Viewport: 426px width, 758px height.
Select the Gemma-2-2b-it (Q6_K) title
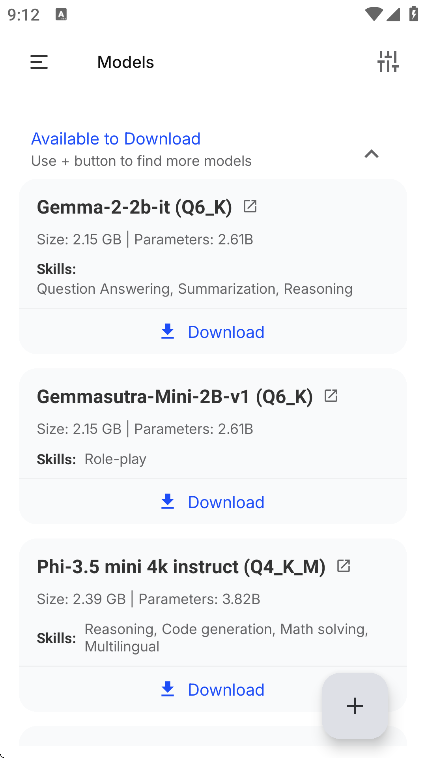(134, 207)
